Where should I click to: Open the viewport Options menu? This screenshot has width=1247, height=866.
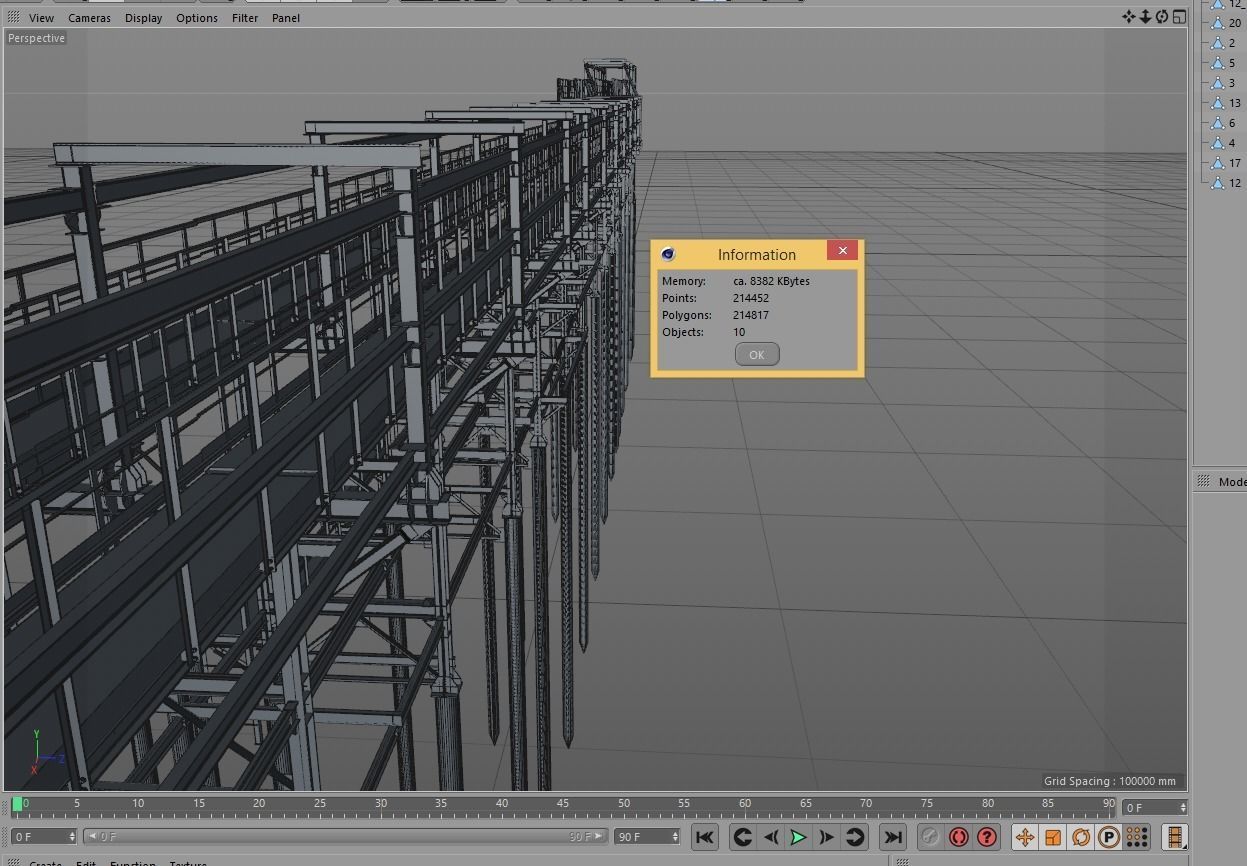pyautogui.click(x=196, y=18)
